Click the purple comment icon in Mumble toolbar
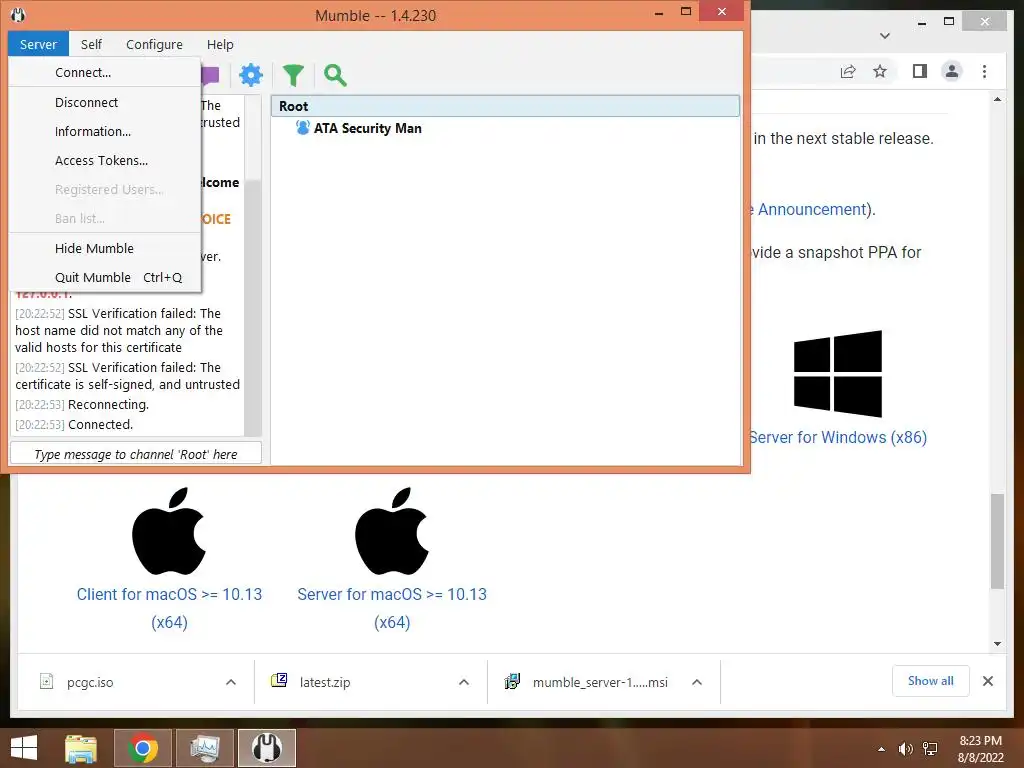Screen dimensions: 1024x768 [210, 75]
